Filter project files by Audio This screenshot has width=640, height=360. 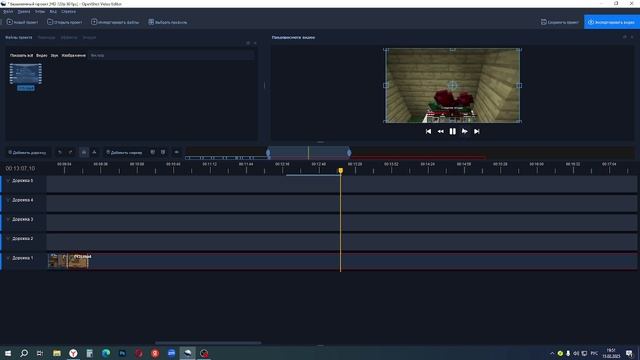click(x=54, y=55)
